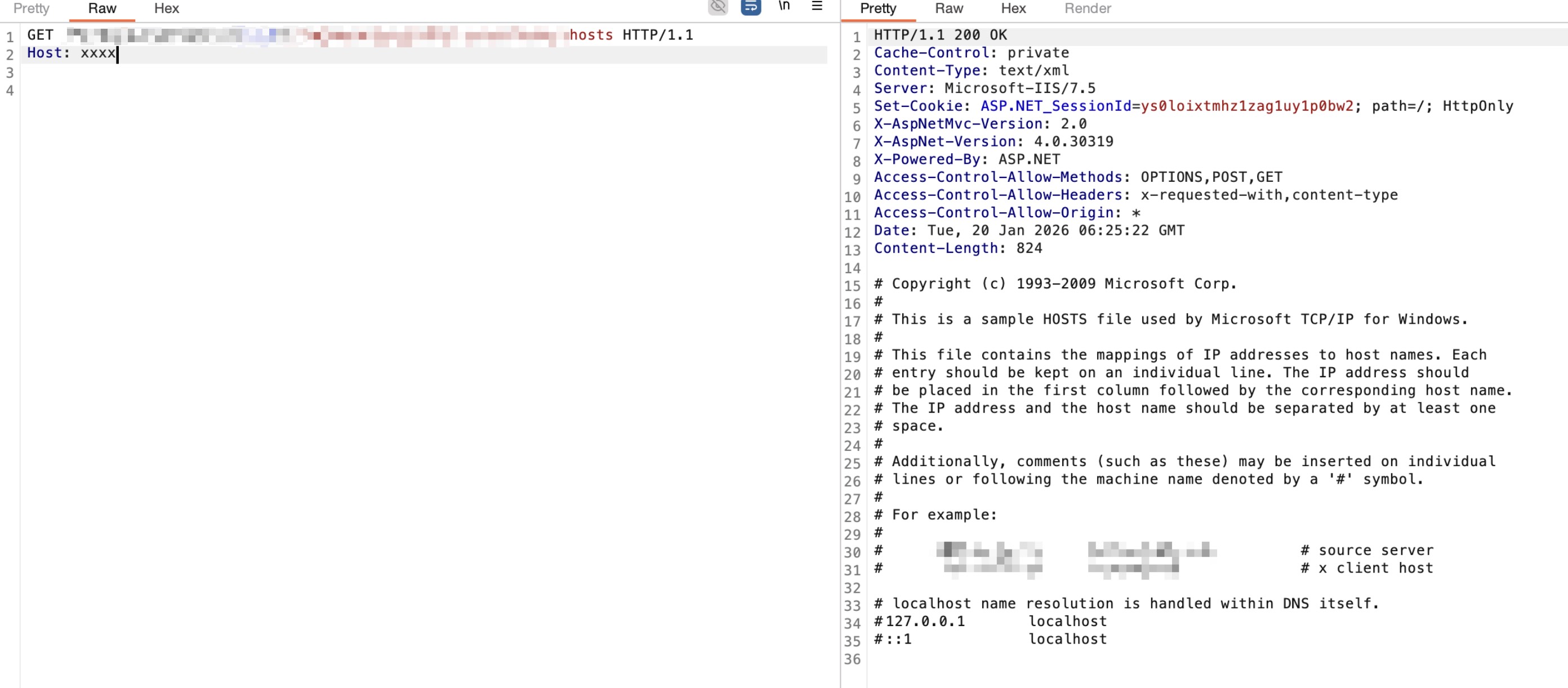1568x688 pixels.
Task: Toggle the \n show newlines button
Action: point(784,7)
